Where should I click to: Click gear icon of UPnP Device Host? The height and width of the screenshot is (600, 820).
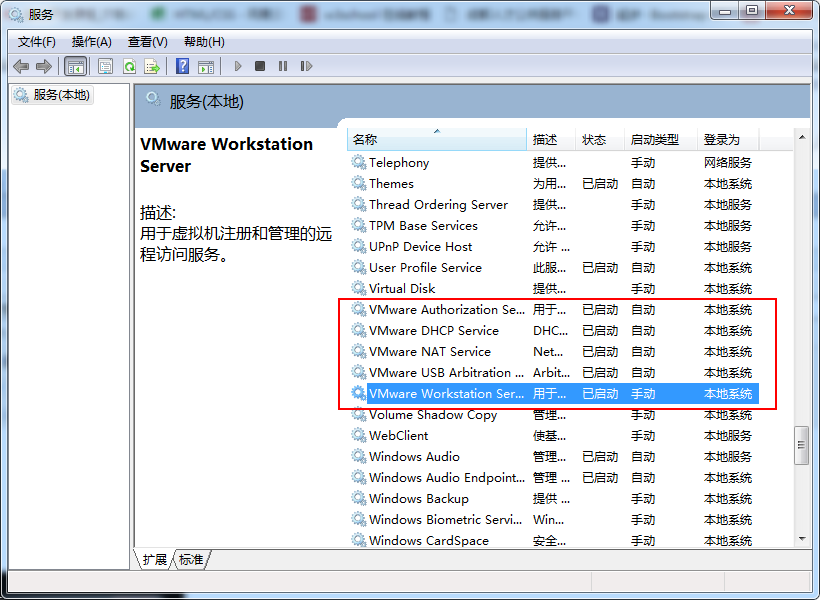point(358,246)
